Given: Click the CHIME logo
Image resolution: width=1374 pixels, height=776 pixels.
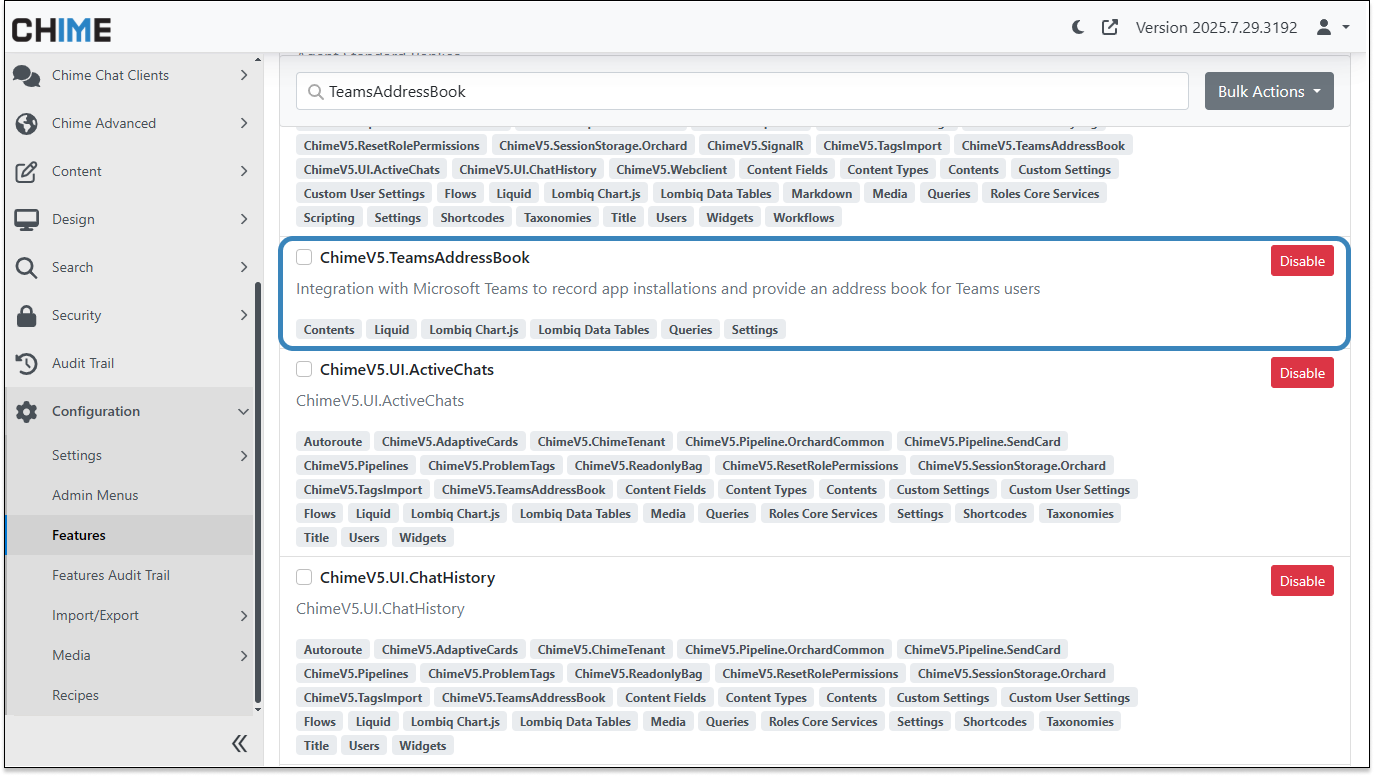Looking at the screenshot, I should tap(61, 29).
